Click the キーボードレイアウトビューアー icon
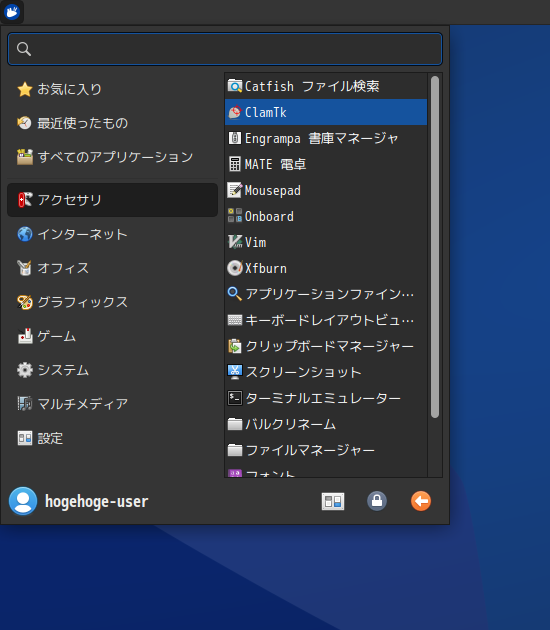This screenshot has width=550, height=630. 235,320
